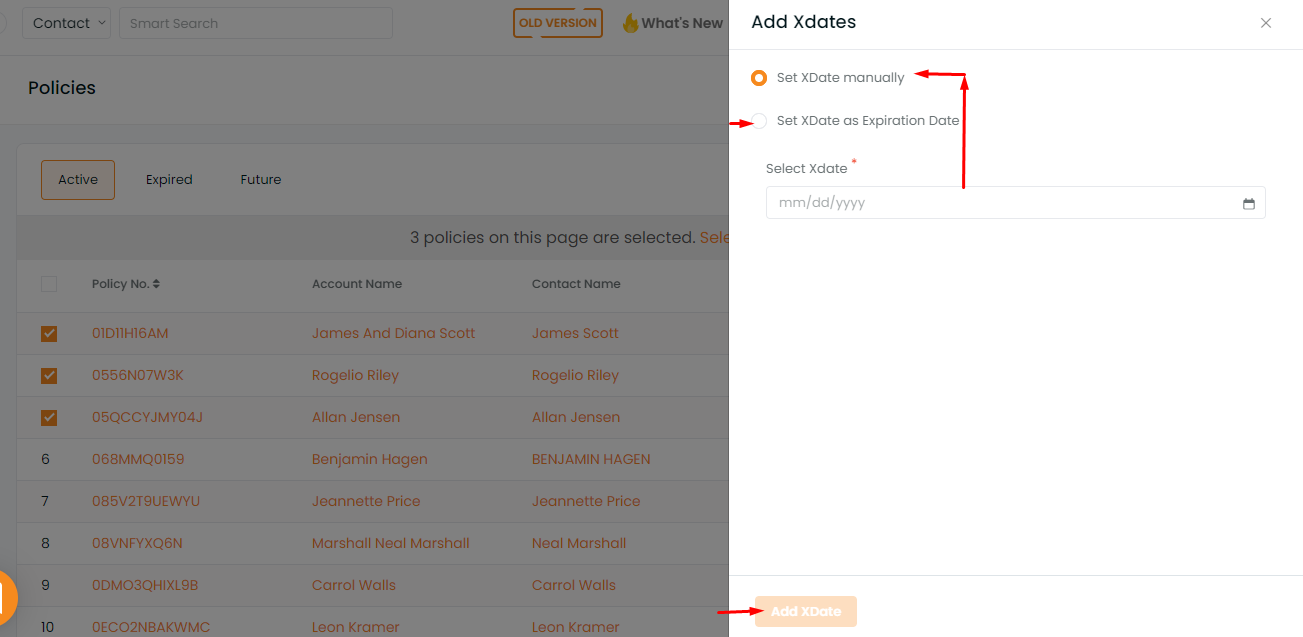Open the calendar picker in Select Xdate field
The height and width of the screenshot is (637, 1303).
(1249, 204)
